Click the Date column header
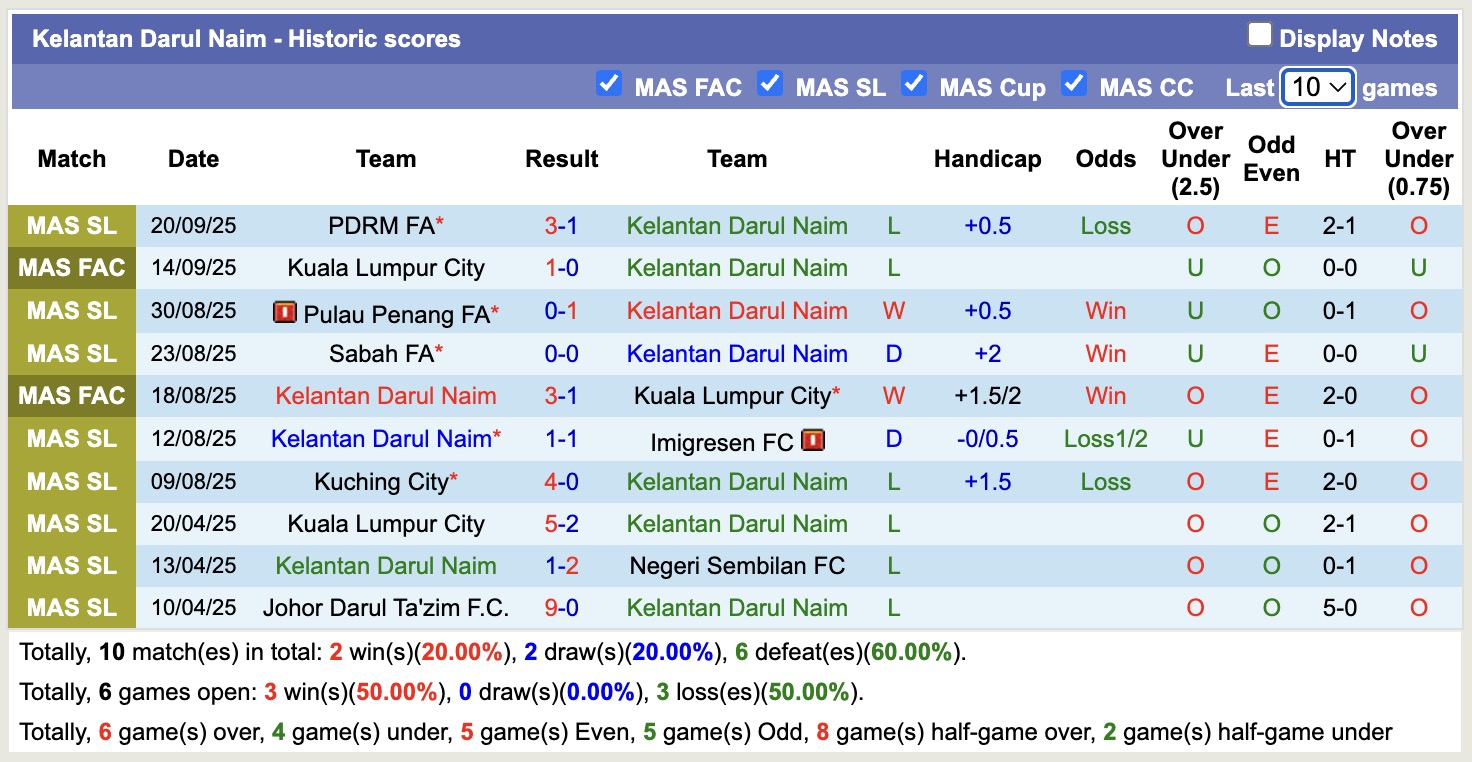Screen dimensions: 1472x762 point(193,158)
